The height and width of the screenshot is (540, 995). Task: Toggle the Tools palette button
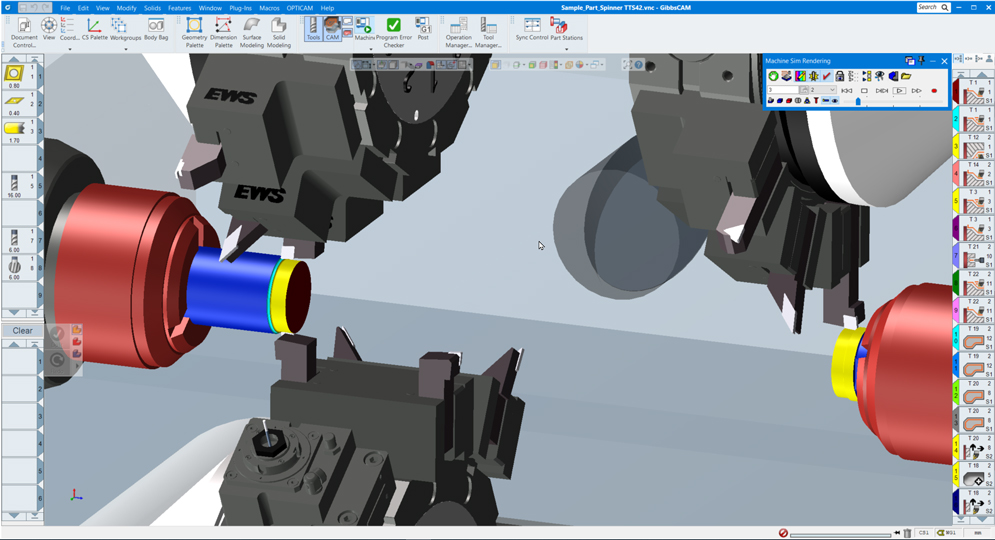pyautogui.click(x=313, y=28)
